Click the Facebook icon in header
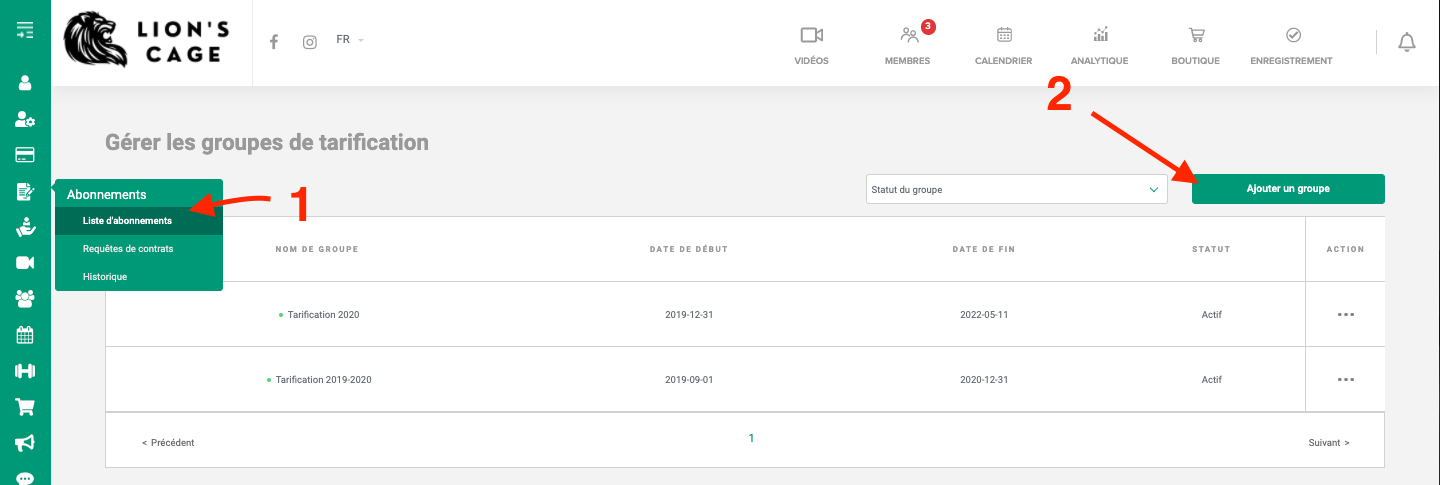The height and width of the screenshot is (485, 1440). pyautogui.click(x=274, y=42)
